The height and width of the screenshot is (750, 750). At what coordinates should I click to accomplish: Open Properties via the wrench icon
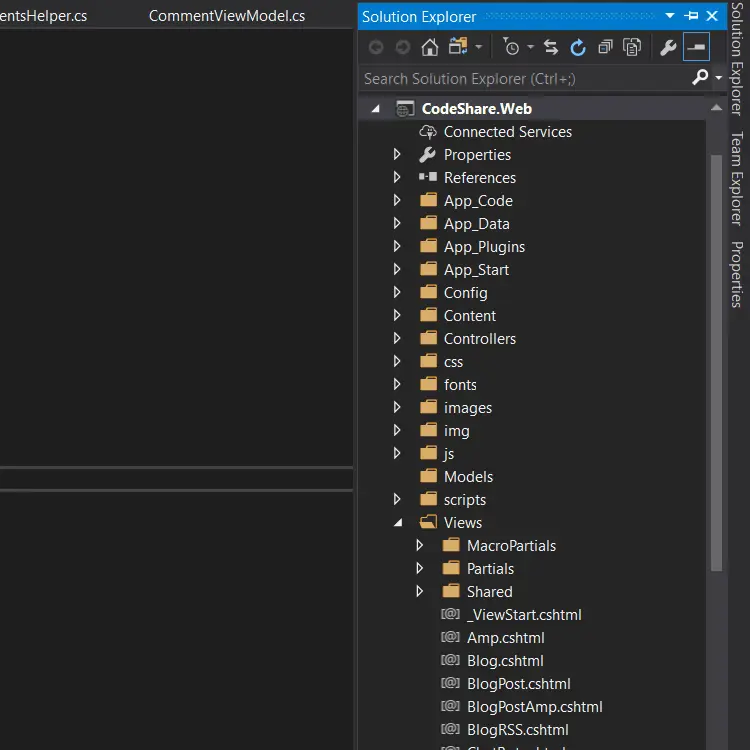tap(668, 47)
